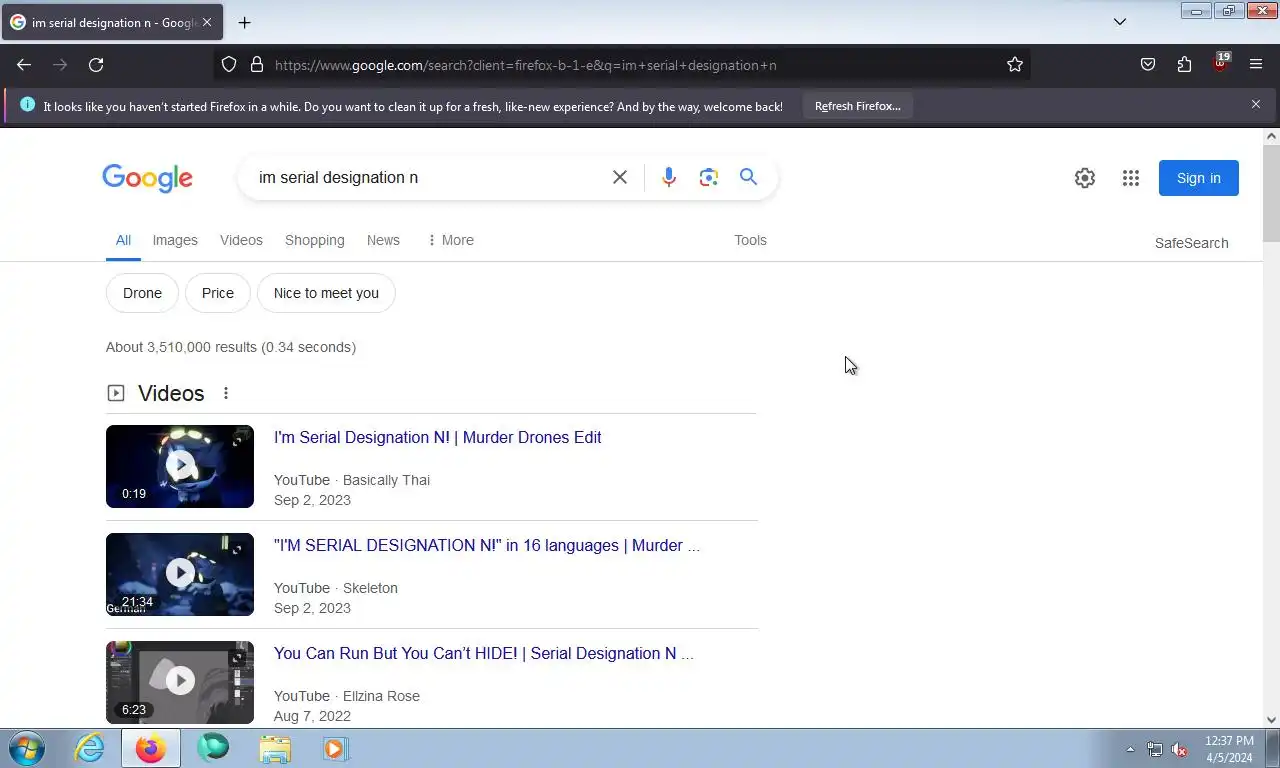This screenshot has height=768, width=1280.
Task: Submit search using the magnifying glass icon
Action: click(748, 177)
